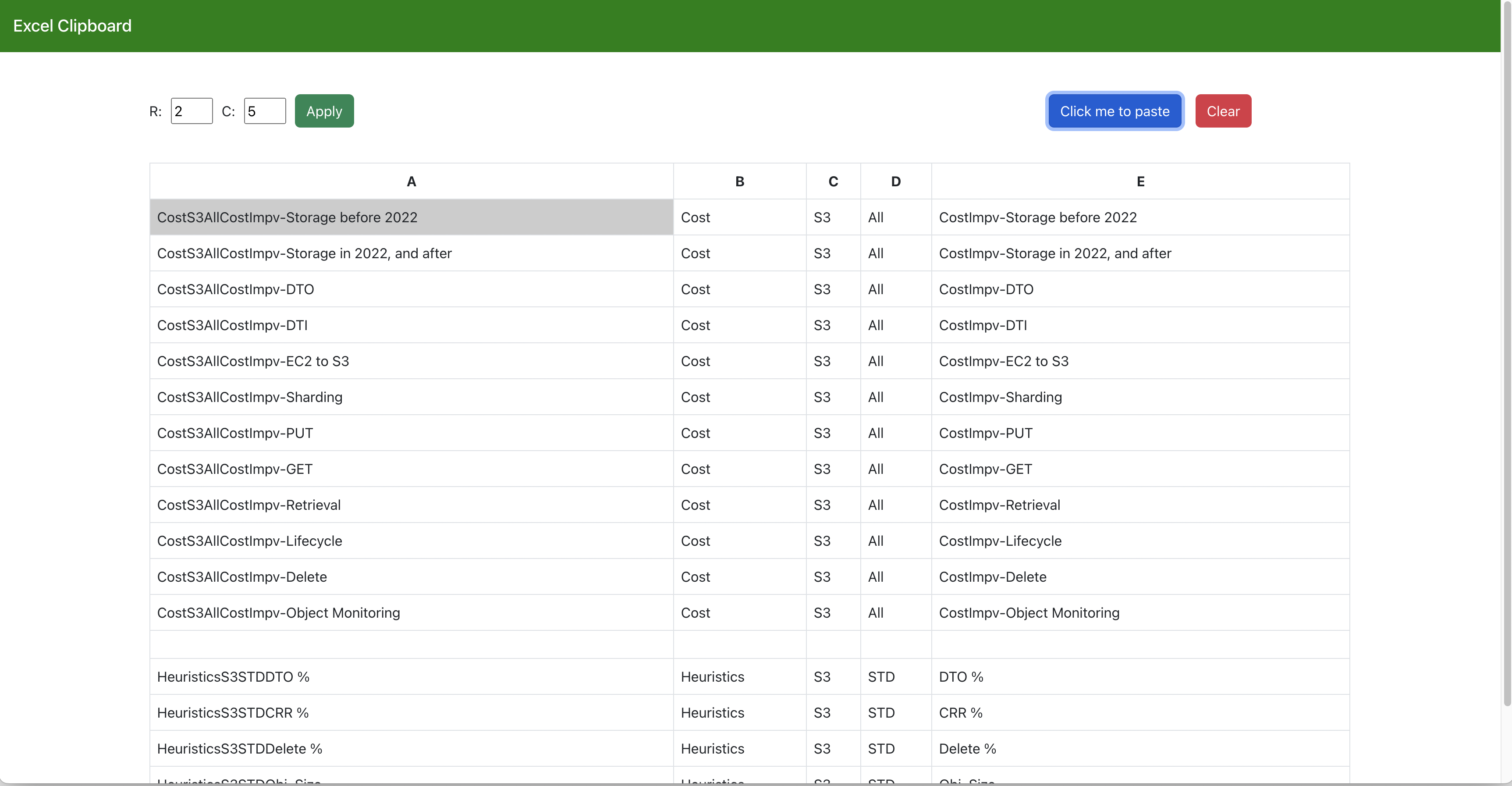
Task: Select cell 'CostS3AllCostImpv-DTO'
Action: coord(412,289)
